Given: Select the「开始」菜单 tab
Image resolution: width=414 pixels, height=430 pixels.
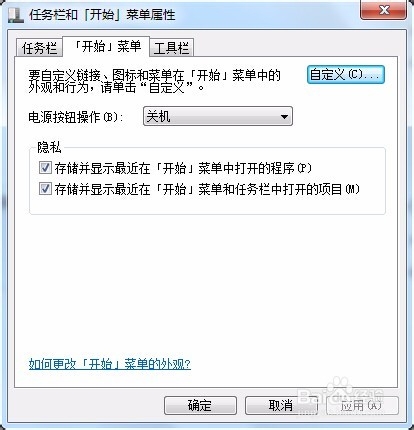Looking at the screenshot, I should click(106, 46).
